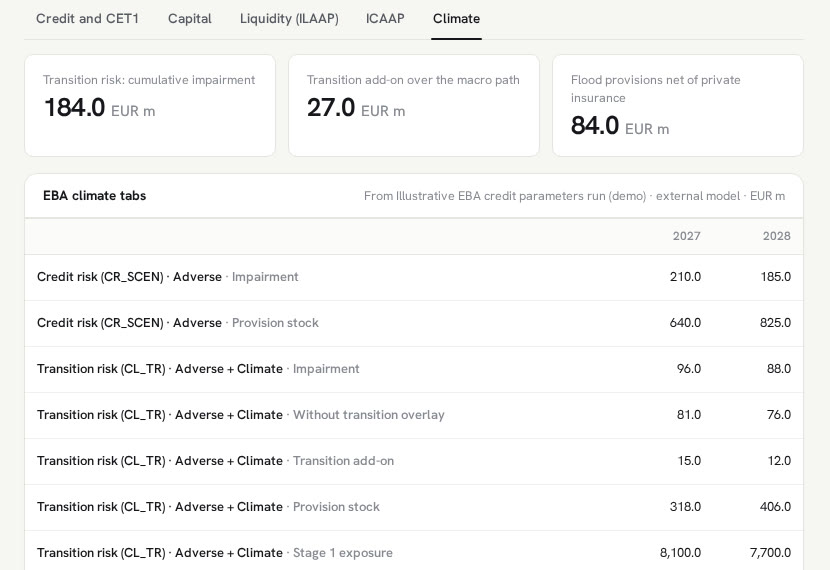Click the Illustrative EBA credit parameters source note
The height and width of the screenshot is (570, 830).
pos(574,196)
